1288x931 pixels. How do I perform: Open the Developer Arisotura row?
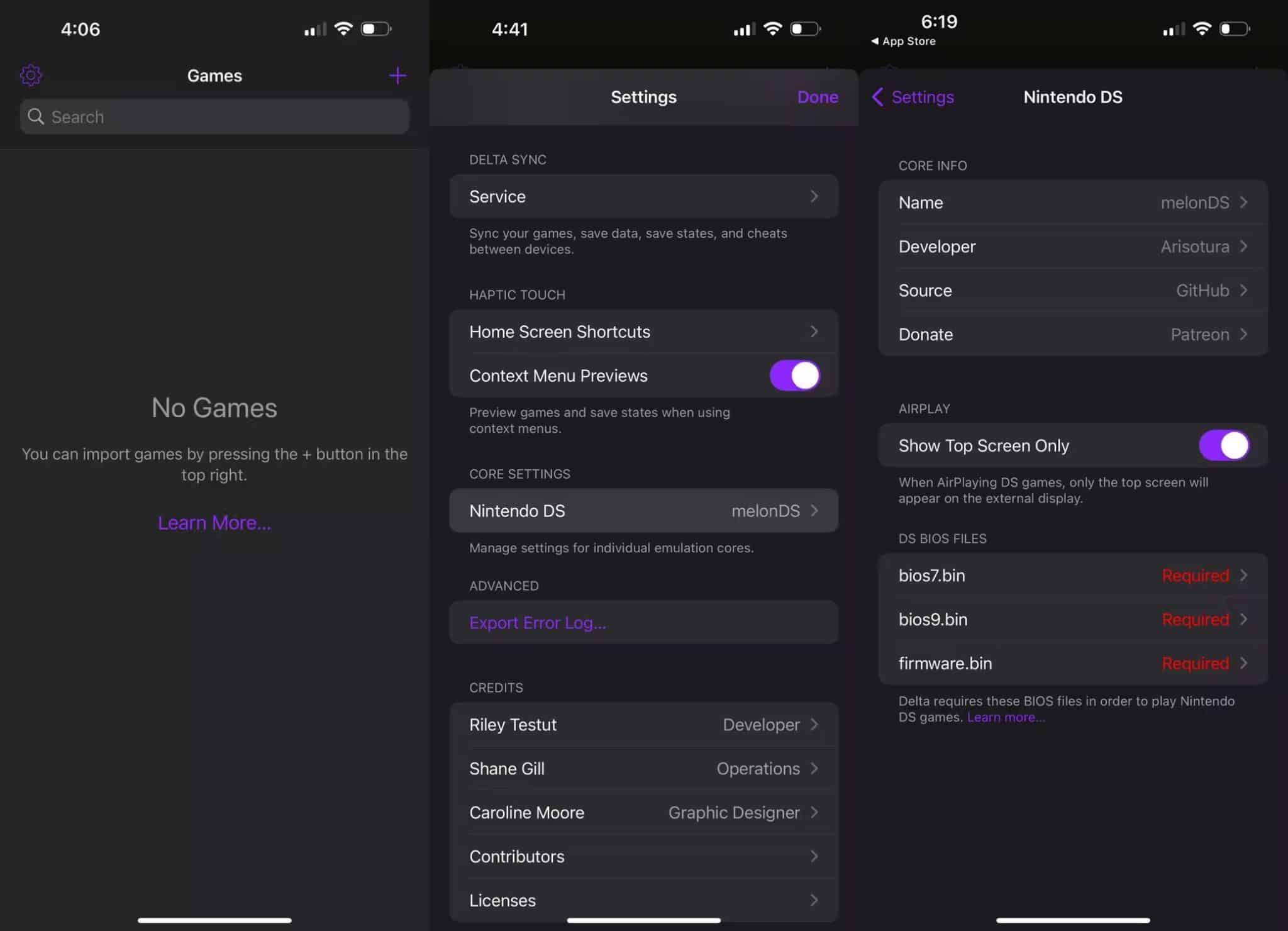(x=1073, y=247)
